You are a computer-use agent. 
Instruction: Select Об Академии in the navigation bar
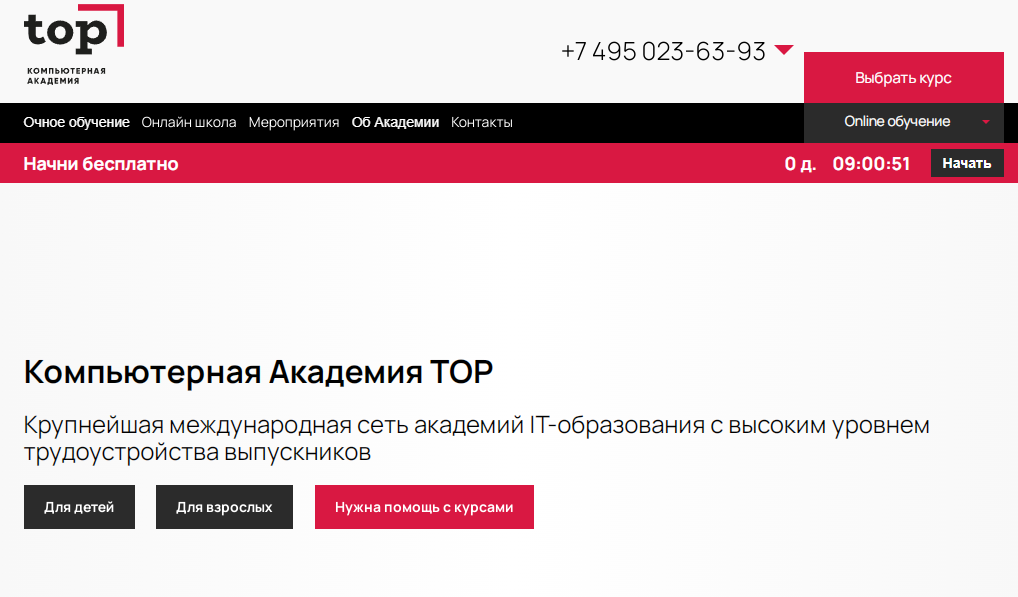coord(395,122)
